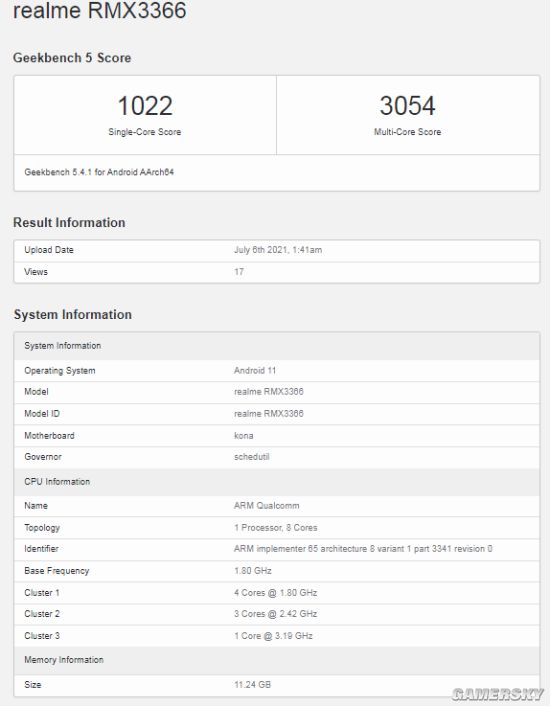Click the Views count 17
This screenshot has height=706, width=550.
[239, 272]
